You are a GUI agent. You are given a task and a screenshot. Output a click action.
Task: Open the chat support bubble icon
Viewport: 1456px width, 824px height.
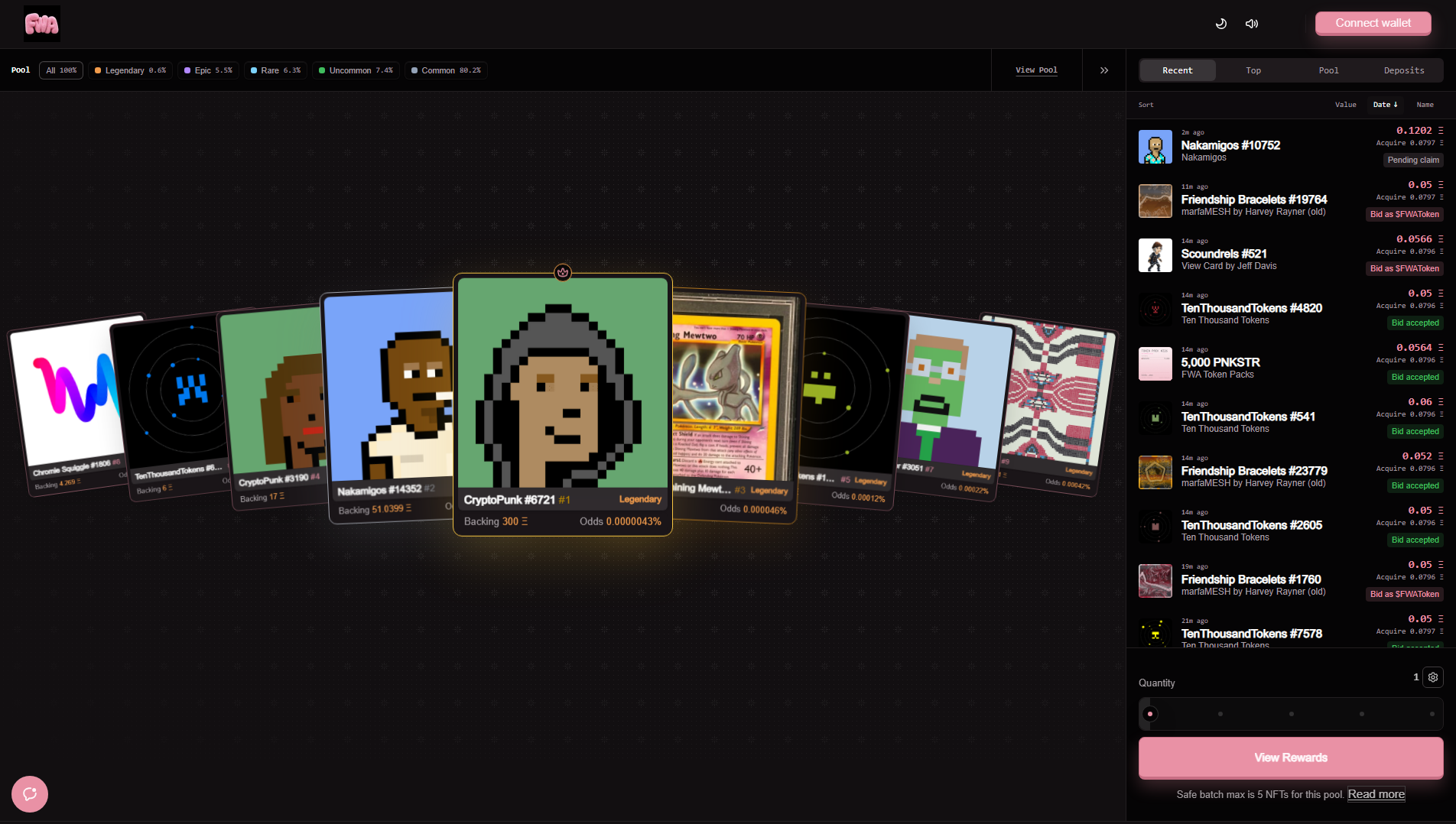30,794
